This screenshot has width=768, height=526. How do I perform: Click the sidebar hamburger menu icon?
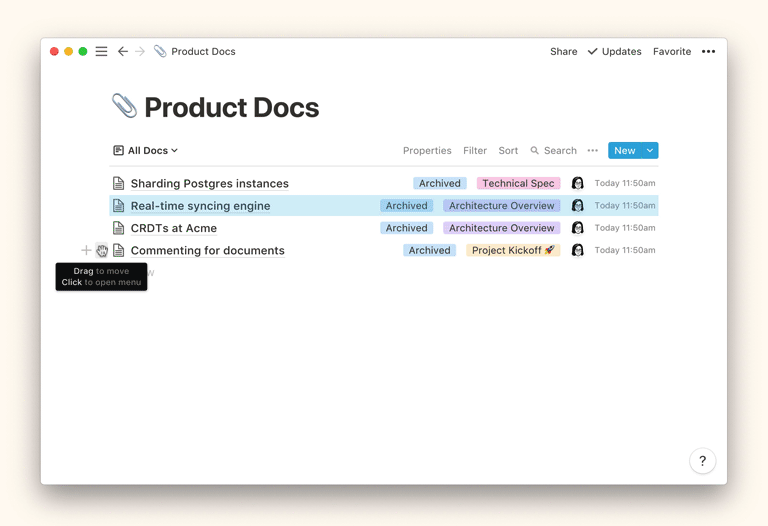[101, 51]
